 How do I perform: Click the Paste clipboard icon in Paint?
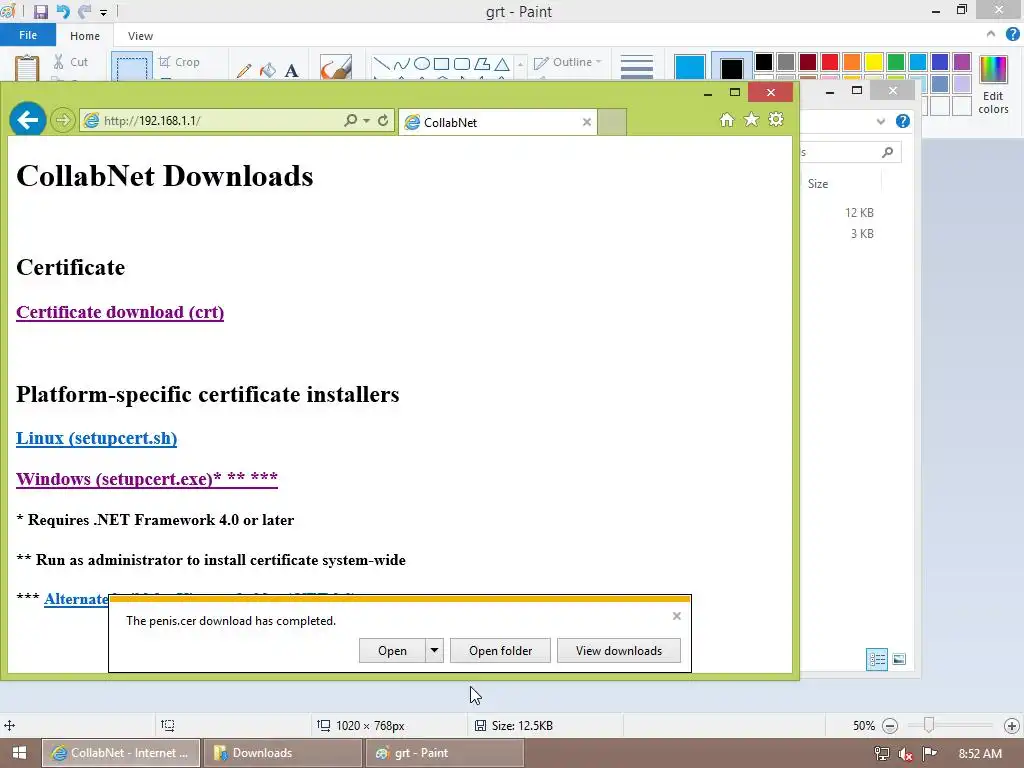tap(27, 68)
